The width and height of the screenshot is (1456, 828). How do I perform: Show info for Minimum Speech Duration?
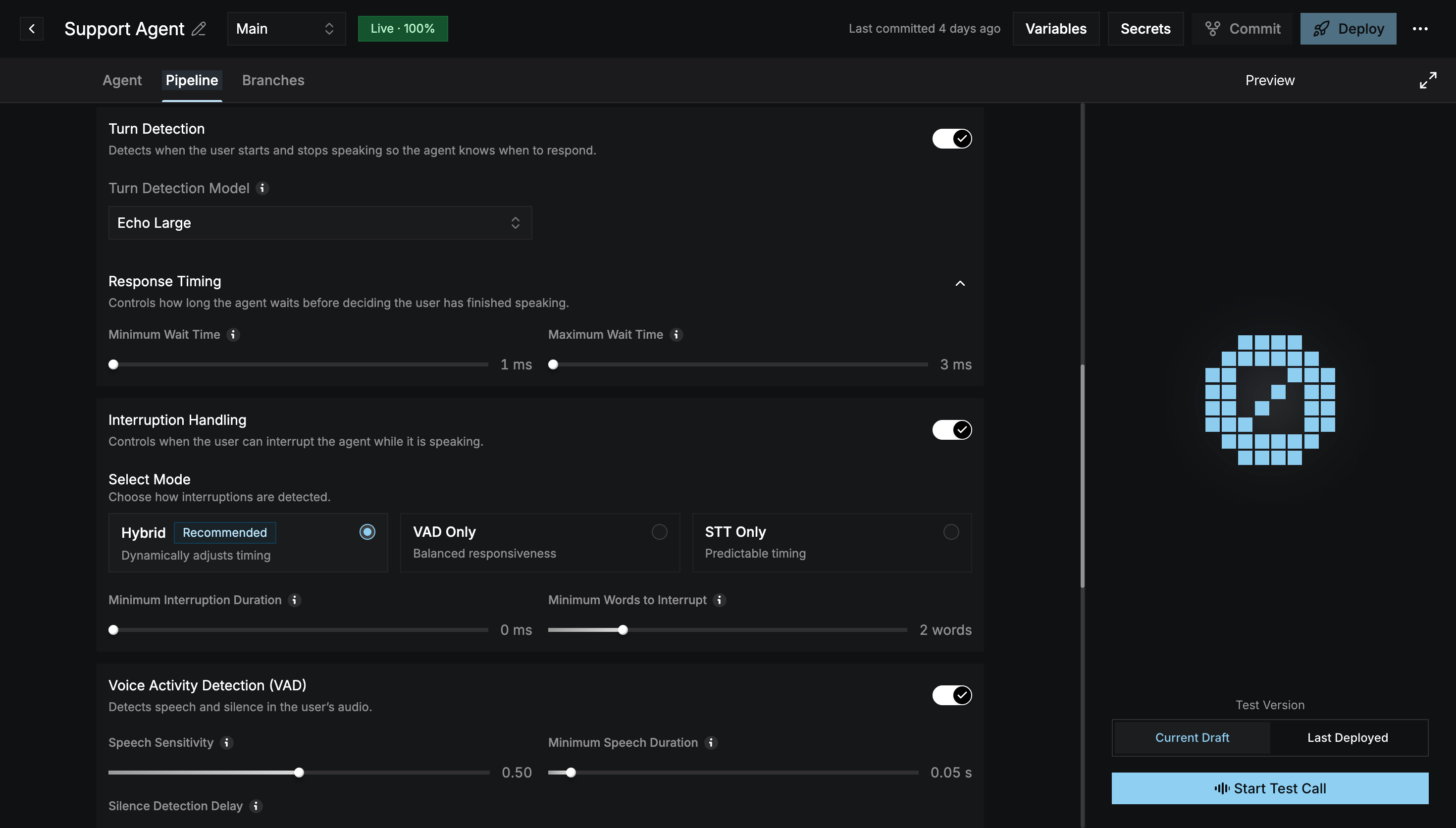[711, 743]
